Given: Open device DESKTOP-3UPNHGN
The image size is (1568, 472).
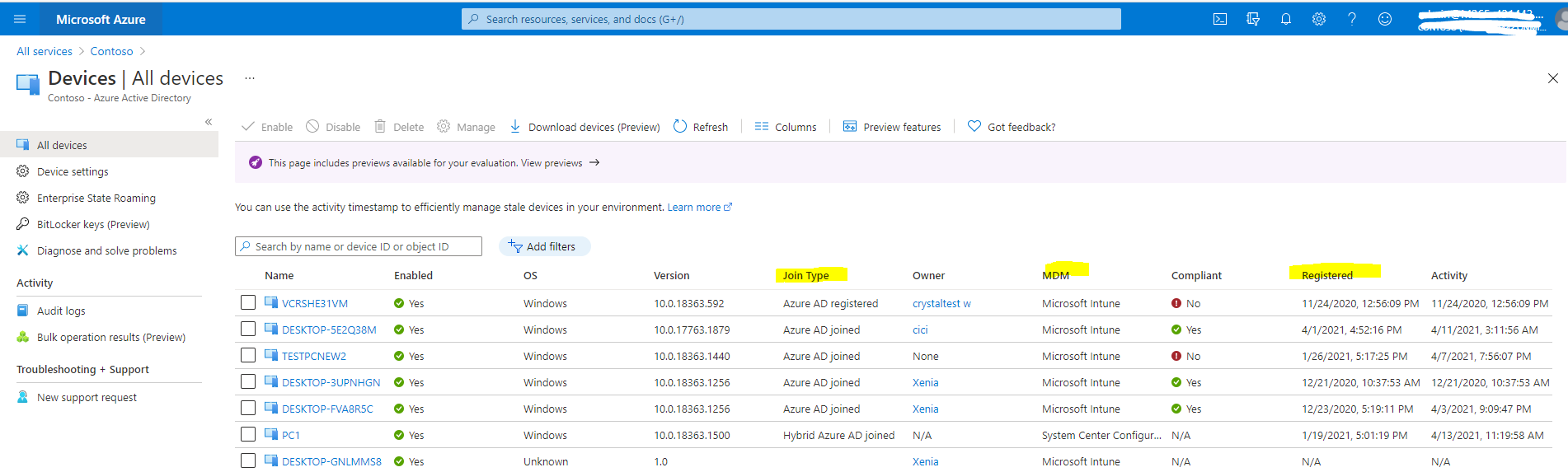Looking at the screenshot, I should pyautogui.click(x=331, y=383).
